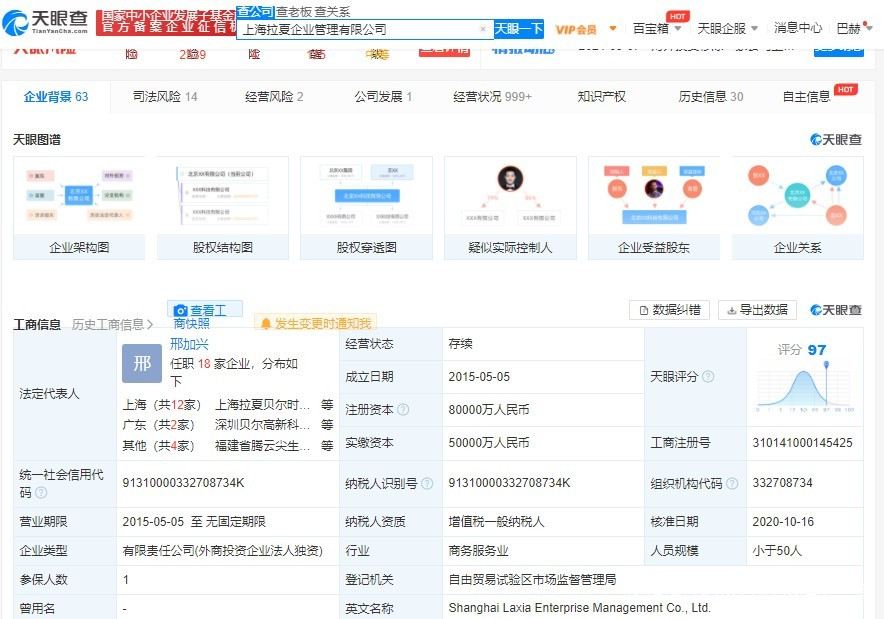Click the 核准日期 value 2020-10-16
The image size is (884, 619).
tap(783, 521)
